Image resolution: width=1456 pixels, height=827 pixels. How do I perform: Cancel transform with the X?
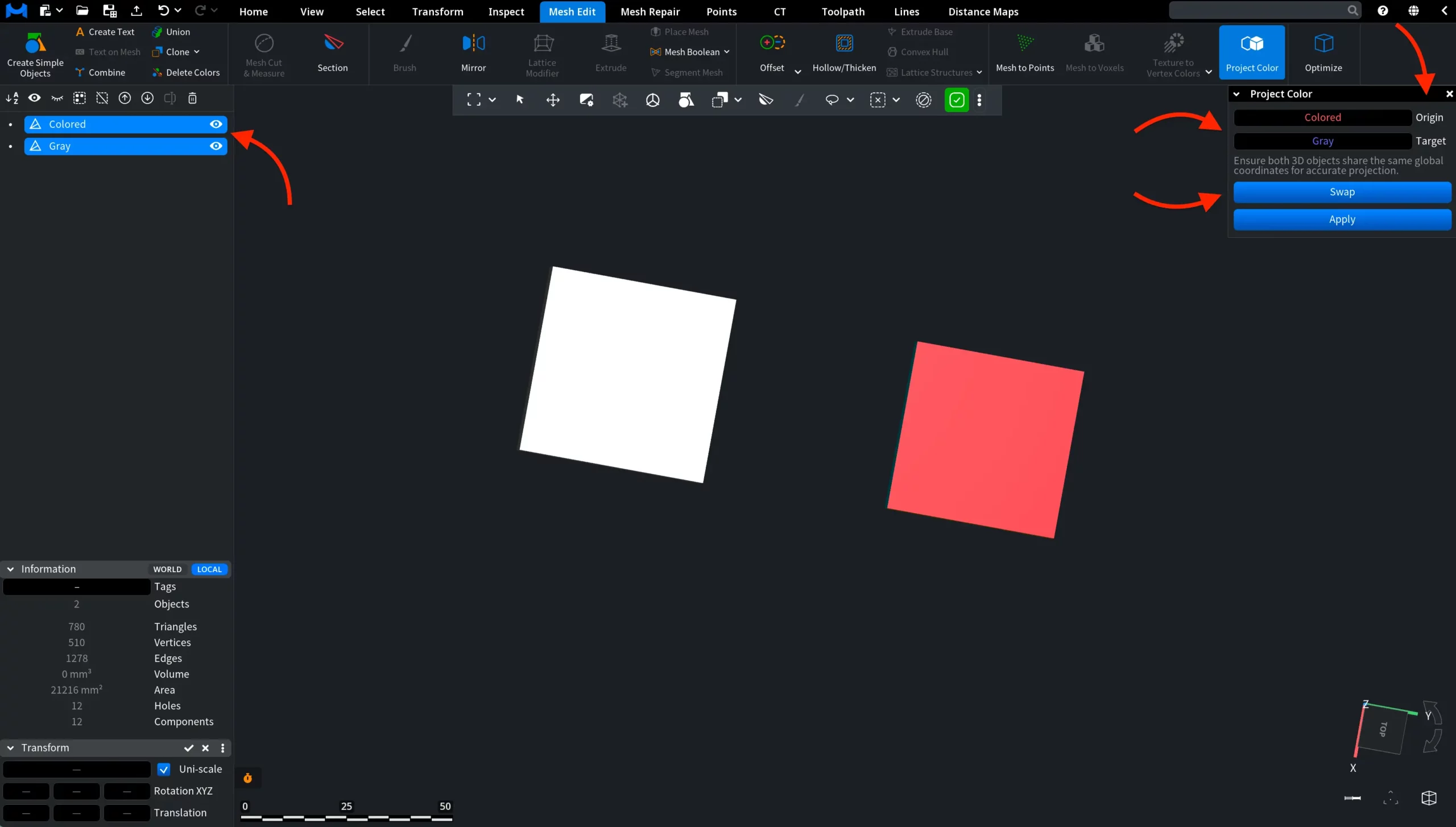[205, 748]
